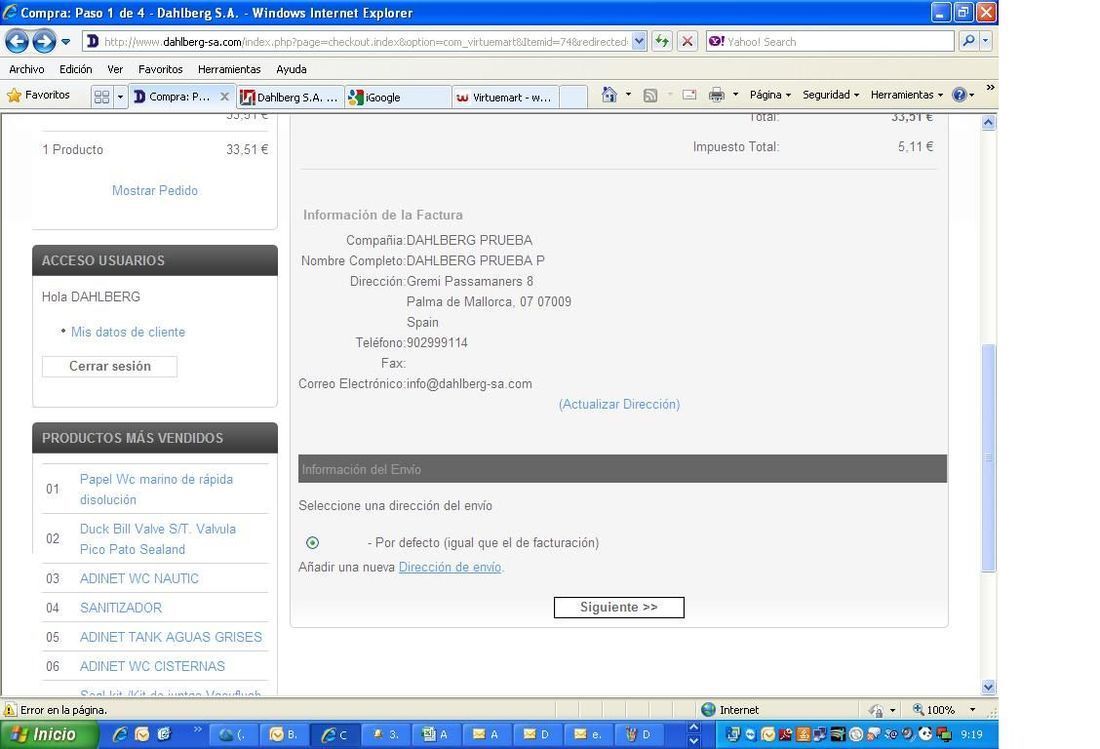The image size is (1100, 749).
Task: Click the page scrollbar down arrow
Action: tap(988, 687)
